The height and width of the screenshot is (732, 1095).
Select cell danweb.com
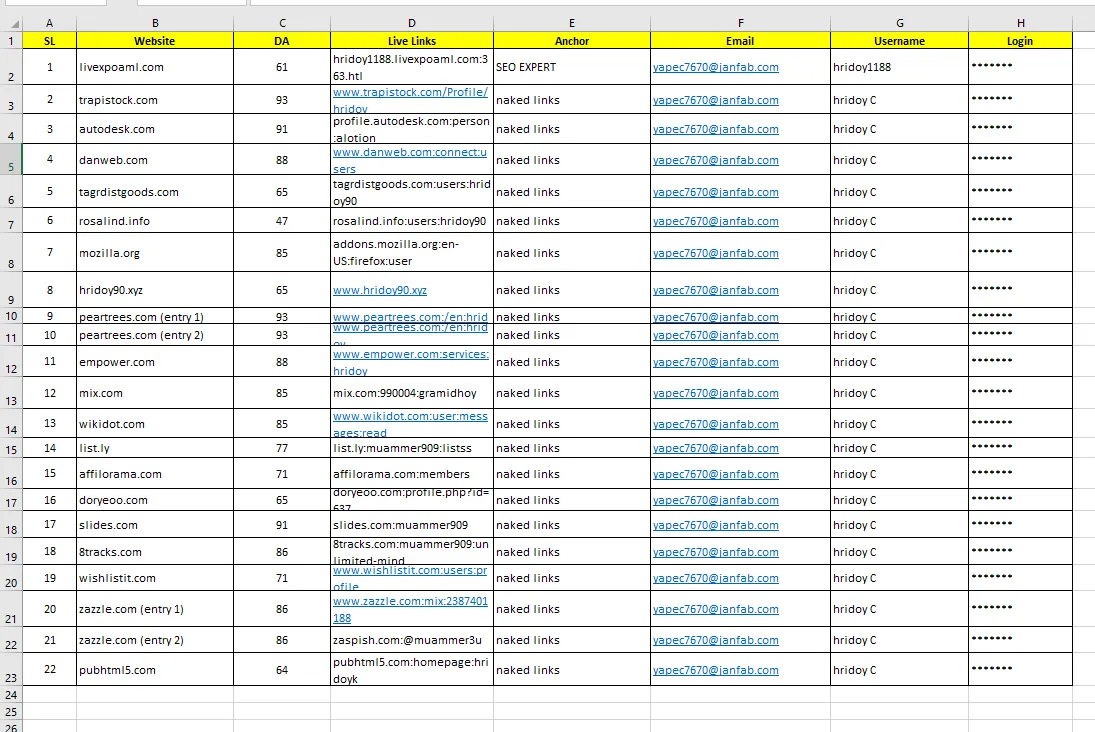click(x=155, y=160)
